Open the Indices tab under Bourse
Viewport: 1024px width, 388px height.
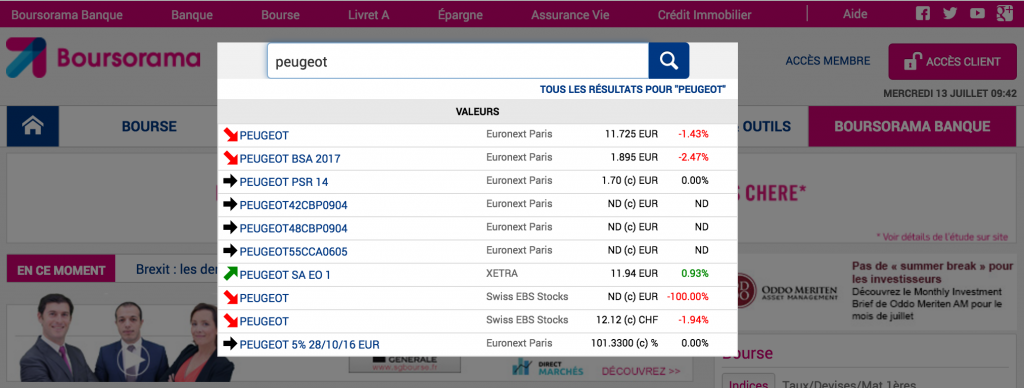tap(748, 382)
